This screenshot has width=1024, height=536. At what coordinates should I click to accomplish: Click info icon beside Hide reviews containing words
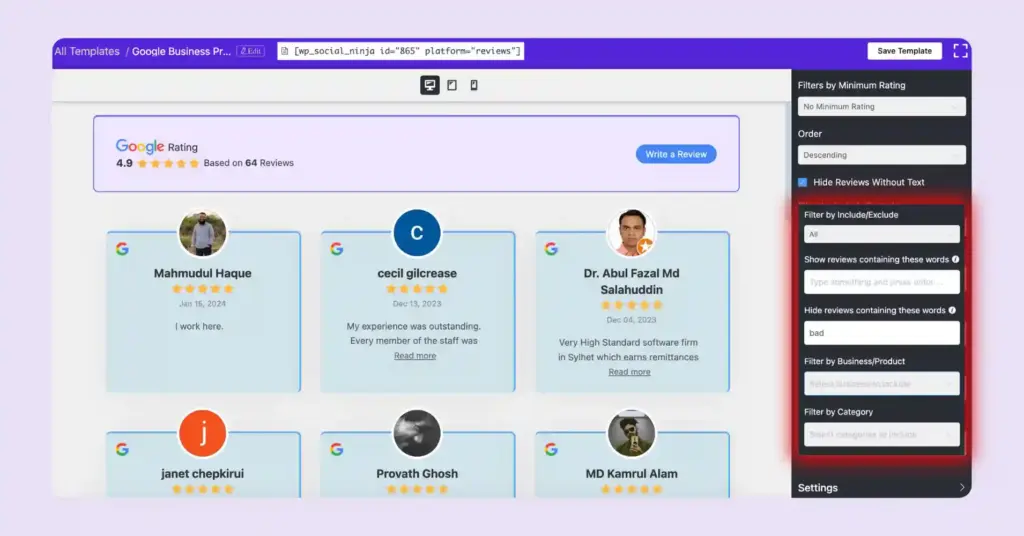point(952,310)
